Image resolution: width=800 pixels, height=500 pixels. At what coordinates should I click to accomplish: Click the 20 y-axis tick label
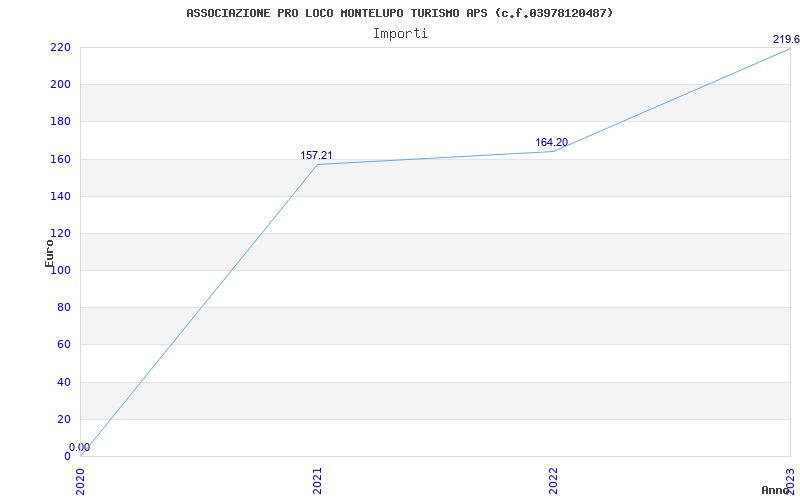click(x=63, y=419)
